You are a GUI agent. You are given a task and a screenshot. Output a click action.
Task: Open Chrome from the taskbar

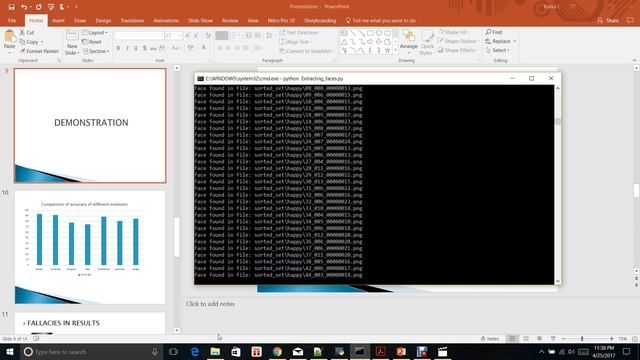[x=277, y=351]
